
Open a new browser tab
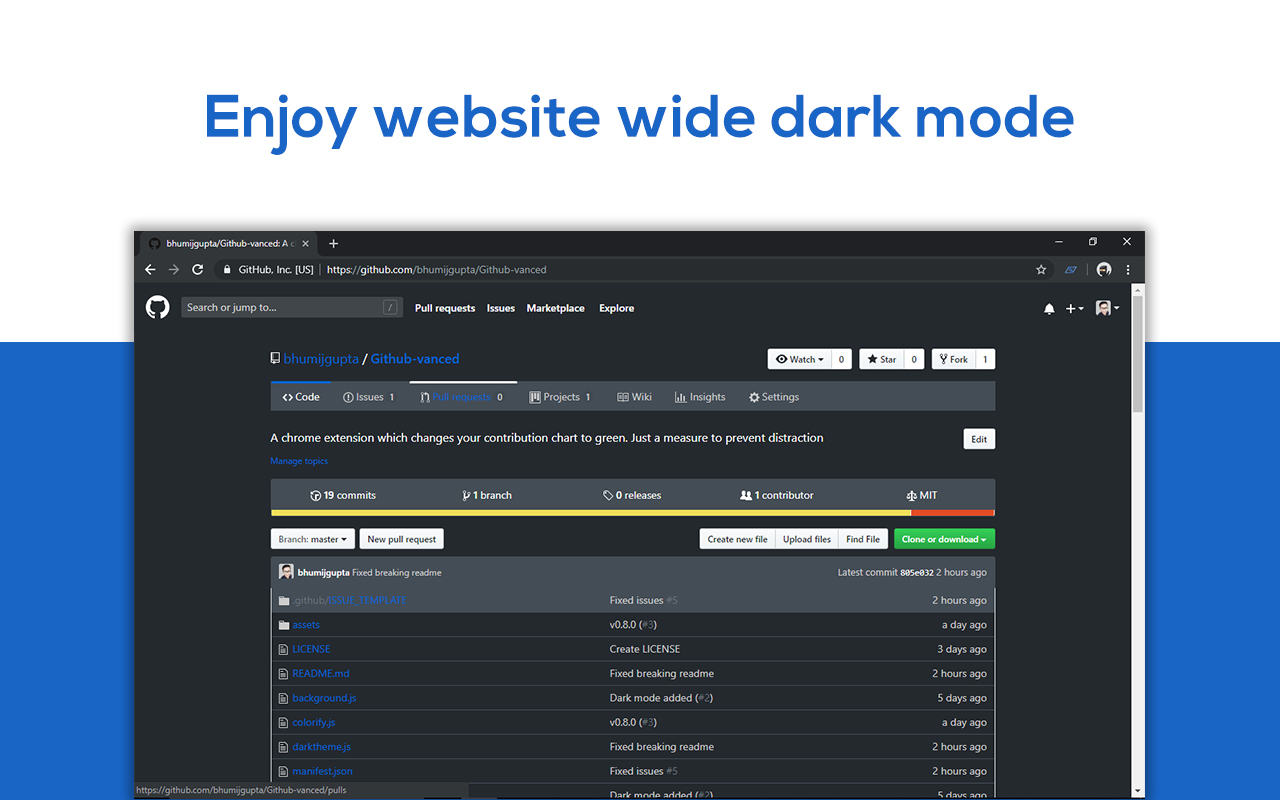(x=333, y=243)
